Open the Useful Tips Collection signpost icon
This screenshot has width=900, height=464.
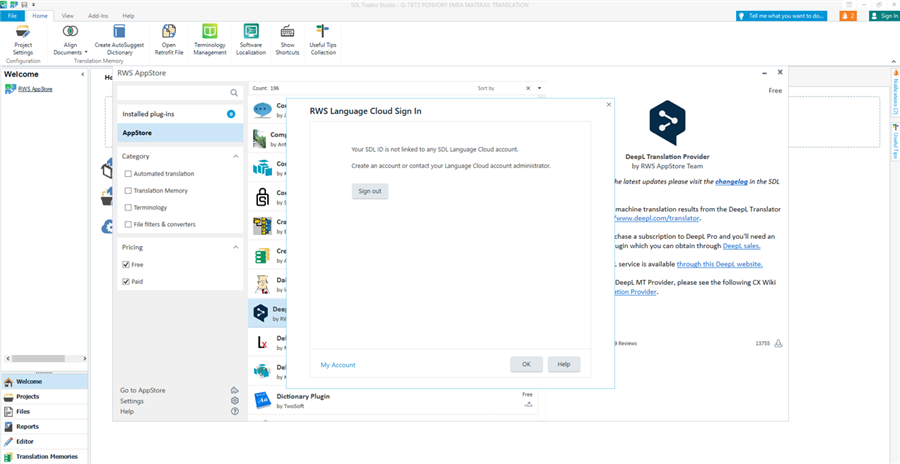tap(323, 32)
